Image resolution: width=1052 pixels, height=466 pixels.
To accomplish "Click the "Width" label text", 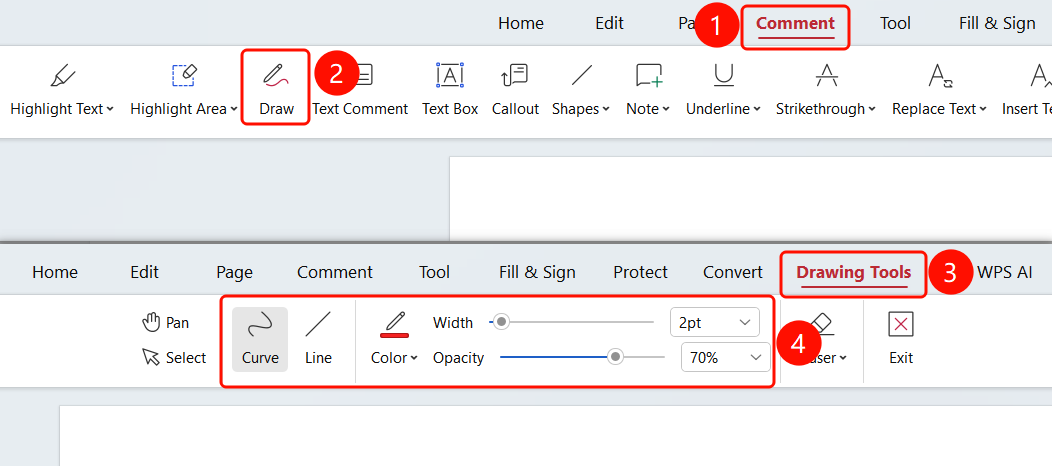I will [453, 323].
